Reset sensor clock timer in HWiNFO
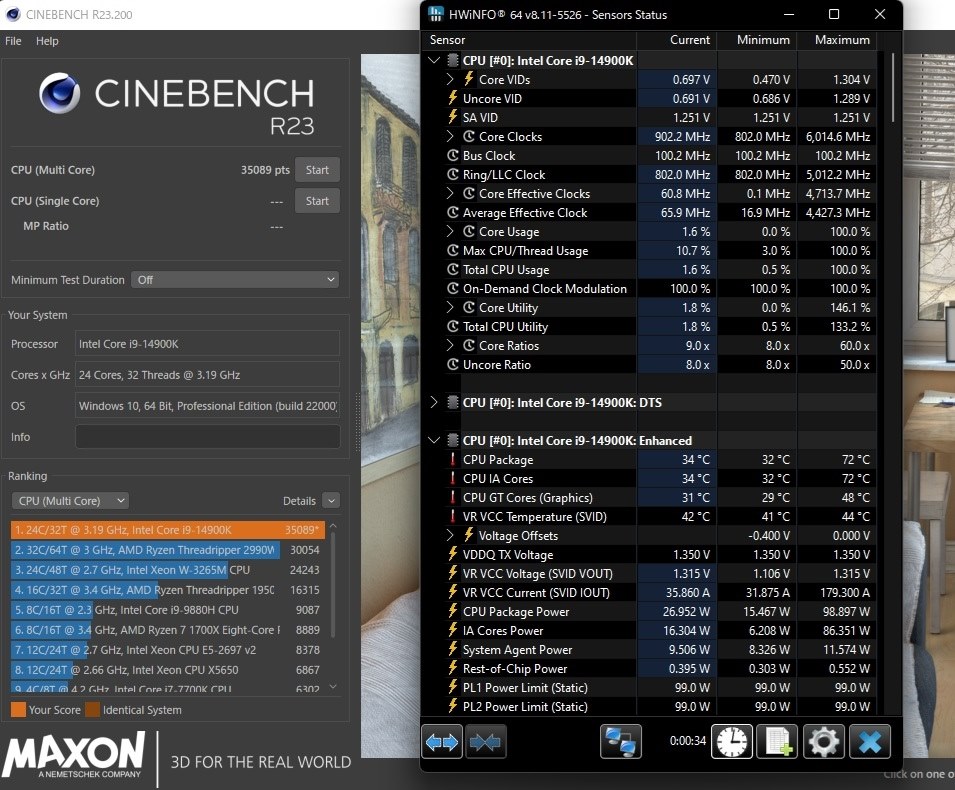Screen dimensions: 955x790 (x=731, y=741)
